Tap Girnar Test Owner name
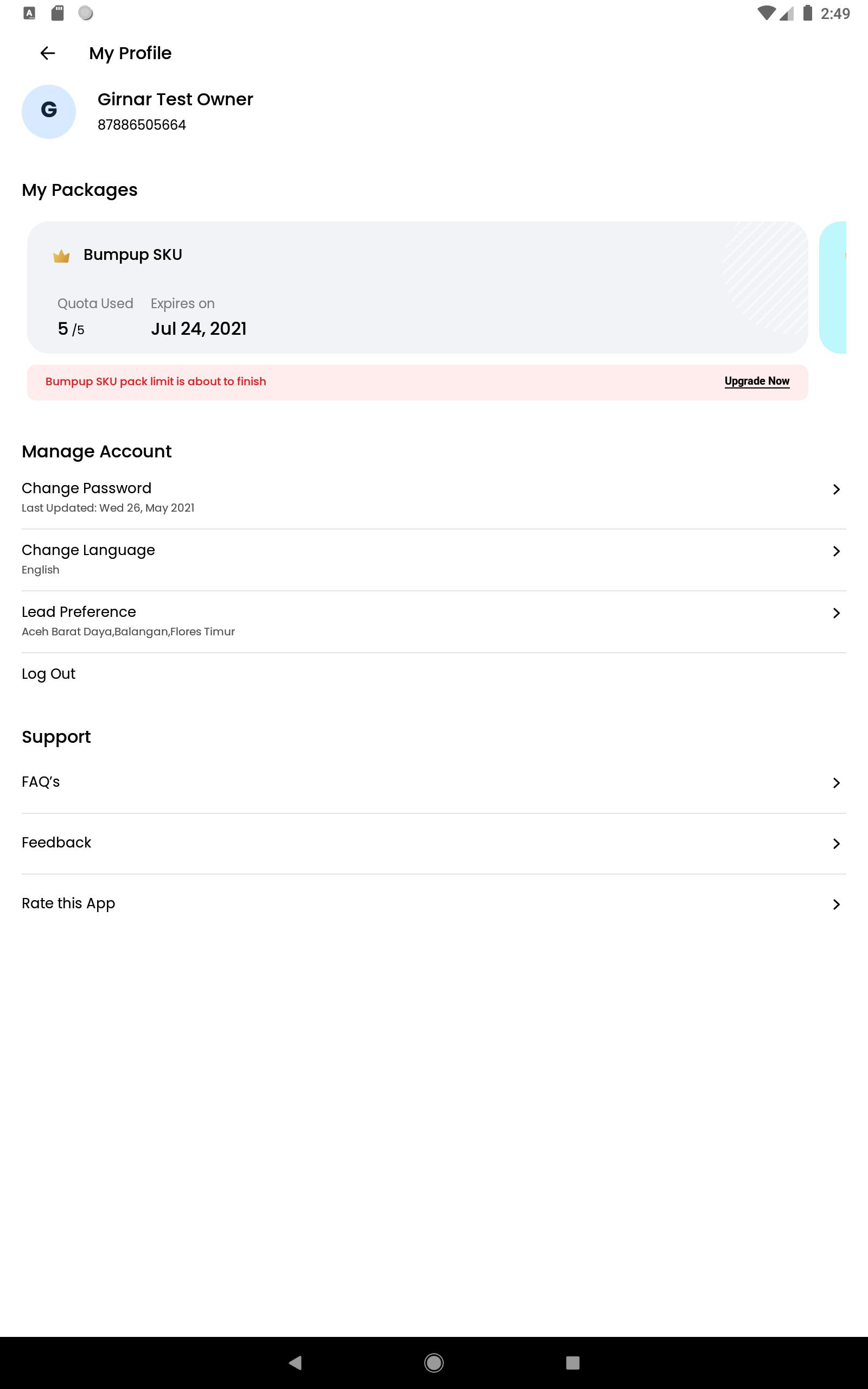The image size is (868, 1389). click(x=175, y=99)
